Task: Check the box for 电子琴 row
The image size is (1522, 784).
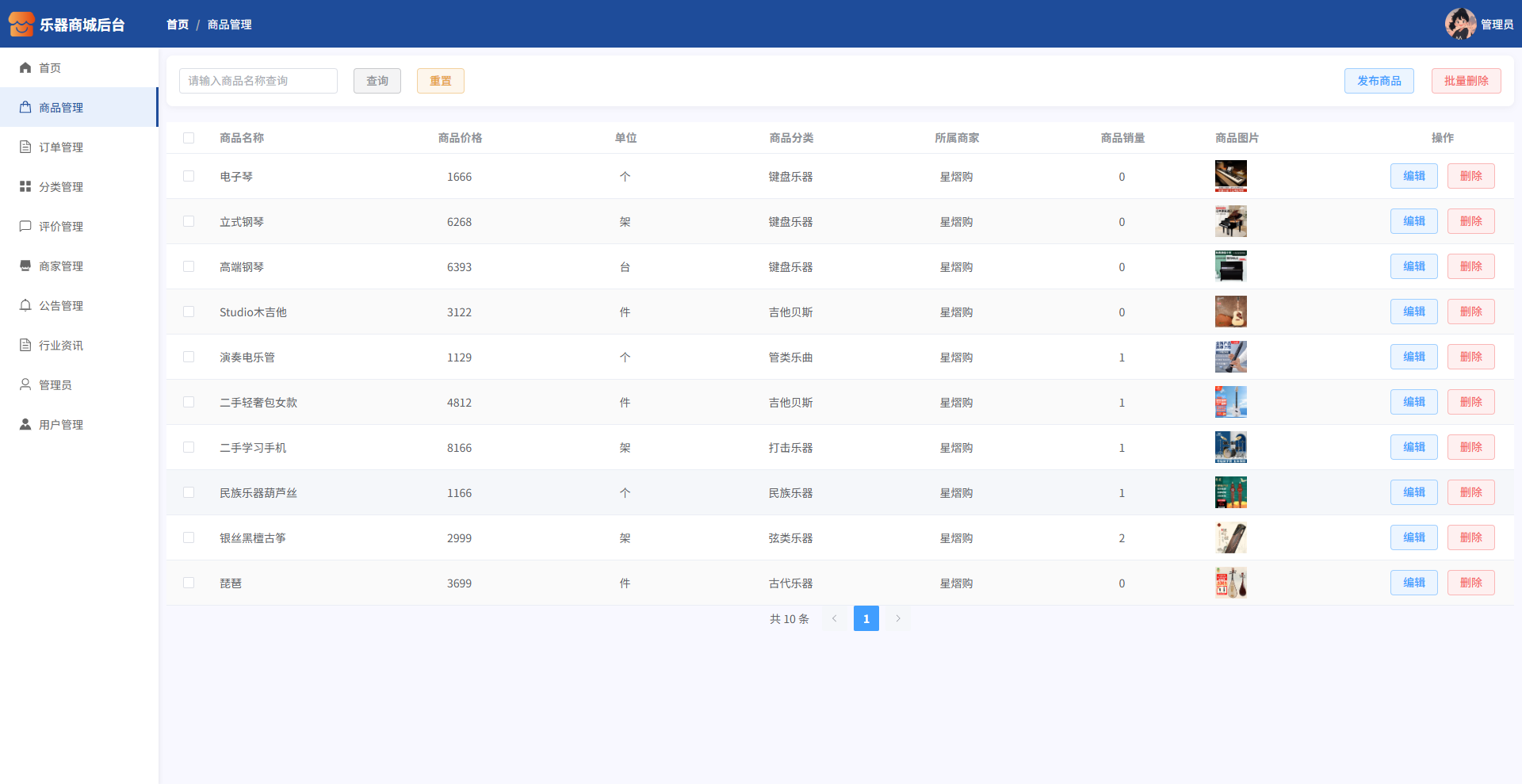Action: 189,177
